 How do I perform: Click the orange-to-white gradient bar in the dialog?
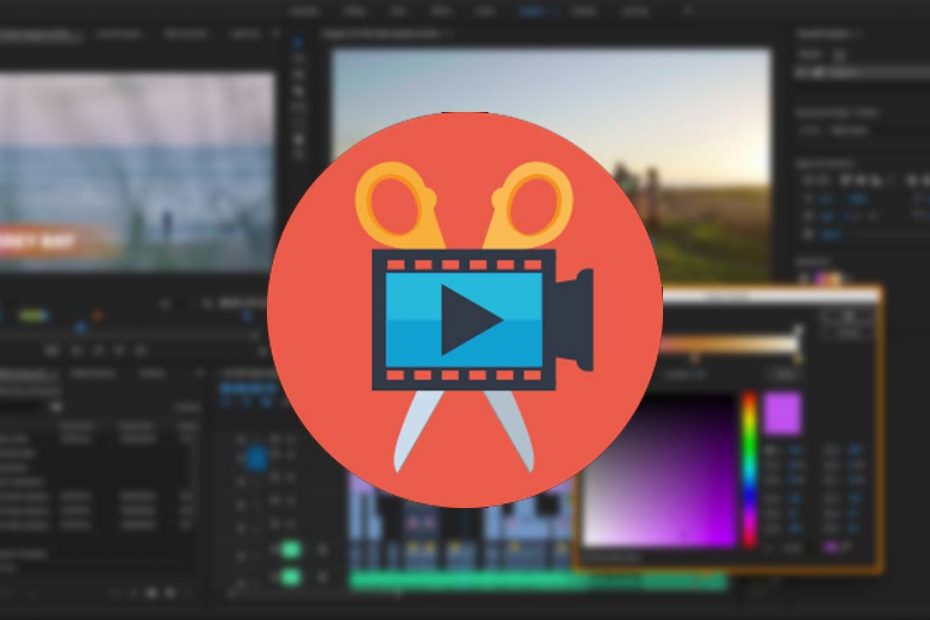tap(730, 345)
